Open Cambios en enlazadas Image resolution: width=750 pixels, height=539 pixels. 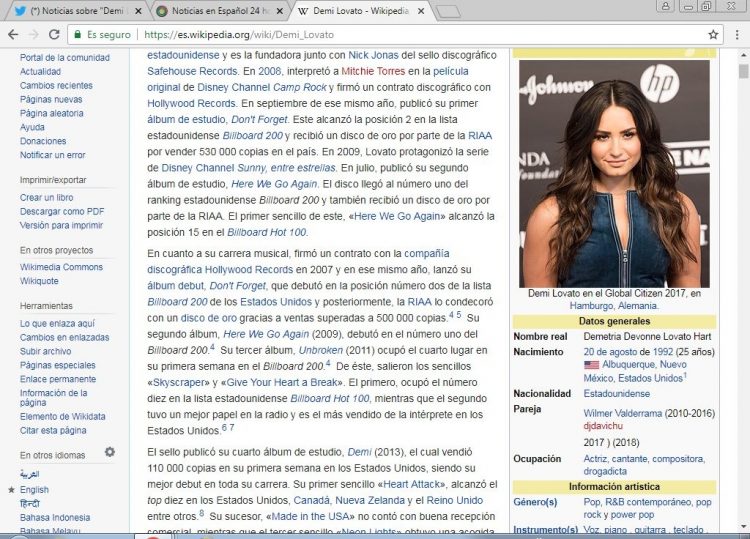tap(64, 337)
